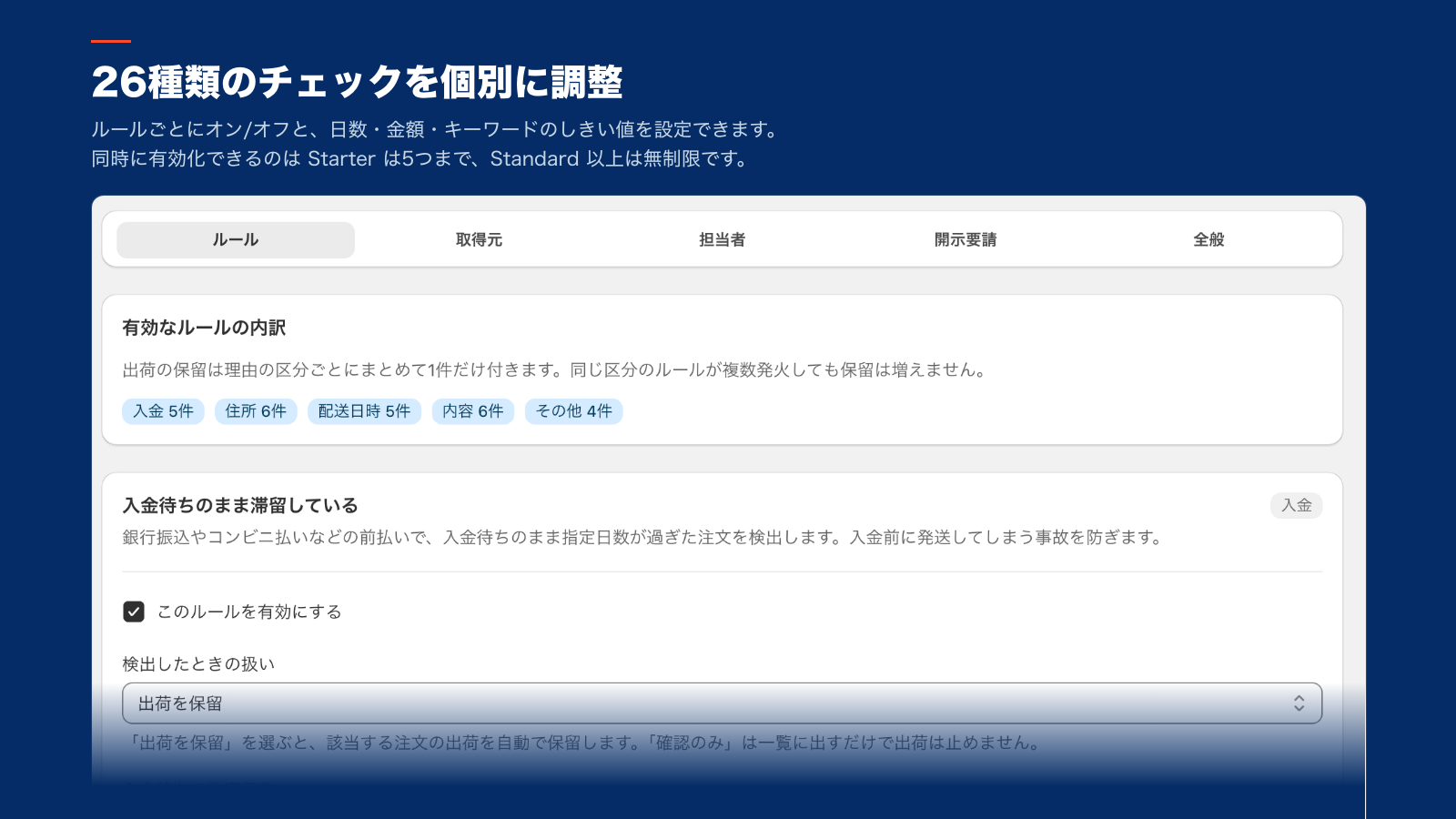The image size is (1456, 819).
Task: Click the 入金 5件 badge
Action: tap(164, 411)
